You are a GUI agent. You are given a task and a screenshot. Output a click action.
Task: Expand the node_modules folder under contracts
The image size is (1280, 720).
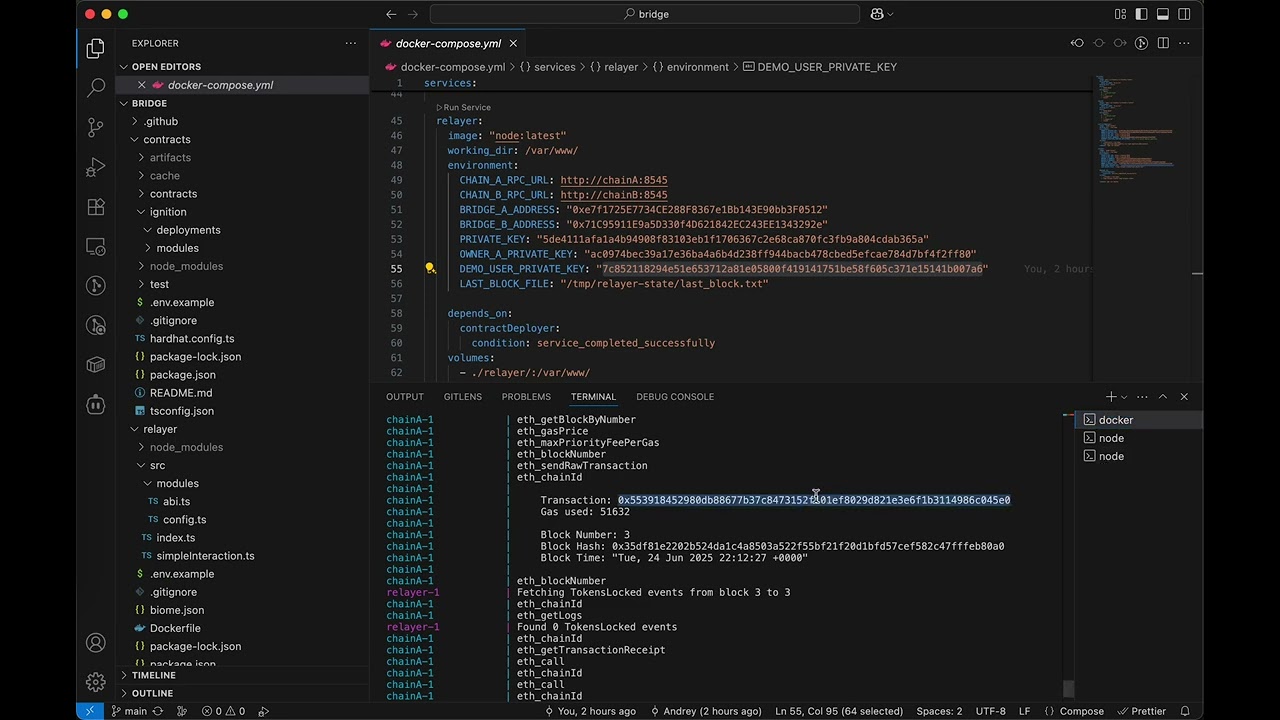click(x=186, y=266)
